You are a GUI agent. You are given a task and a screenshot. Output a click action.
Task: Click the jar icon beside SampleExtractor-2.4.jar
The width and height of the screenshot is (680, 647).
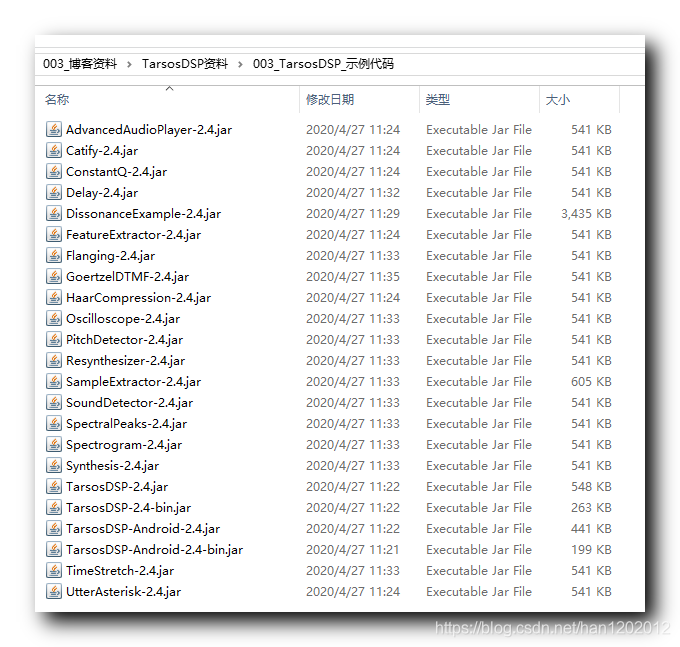[54, 382]
